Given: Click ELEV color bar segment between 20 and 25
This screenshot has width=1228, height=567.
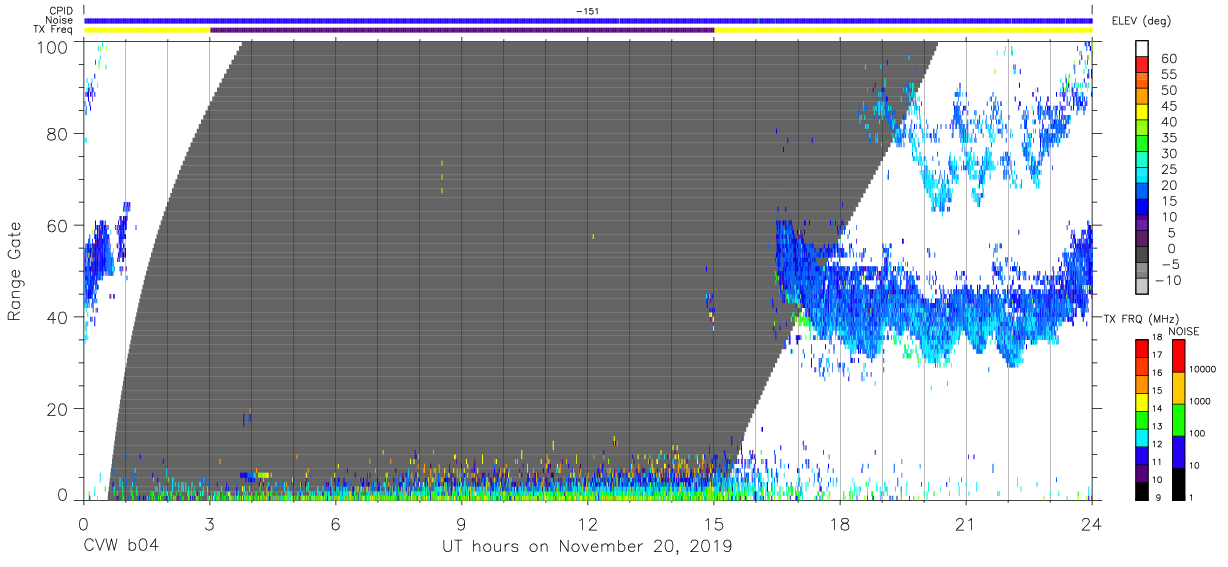Looking at the screenshot, I should pos(1142,175).
